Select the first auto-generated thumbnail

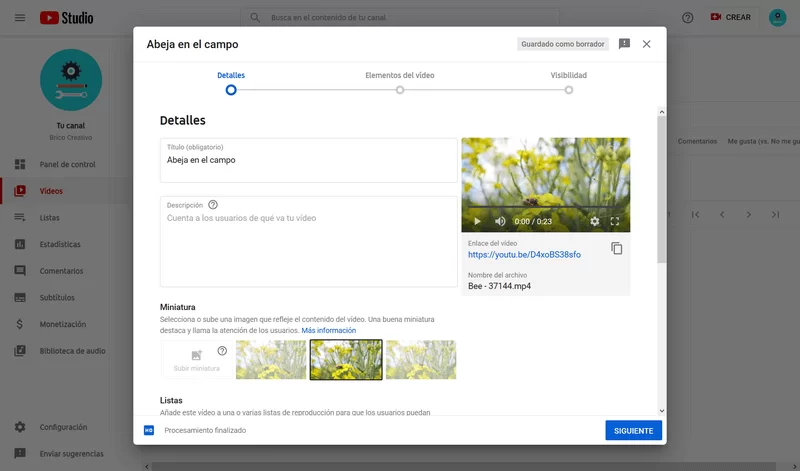pyautogui.click(x=271, y=360)
